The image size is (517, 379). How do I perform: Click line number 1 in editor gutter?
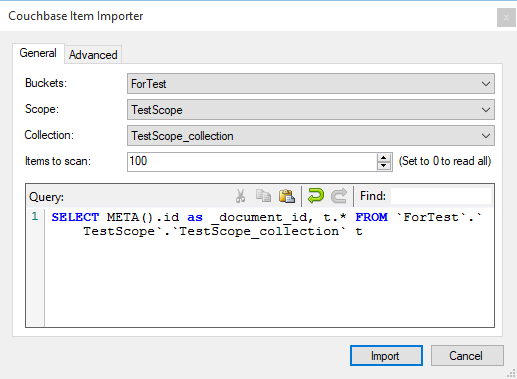tap(35, 217)
